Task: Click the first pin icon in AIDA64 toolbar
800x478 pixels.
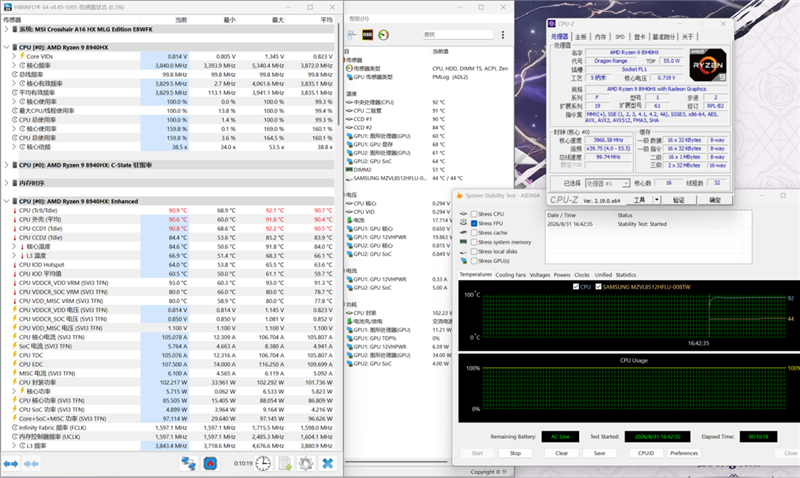Action: click(352, 35)
